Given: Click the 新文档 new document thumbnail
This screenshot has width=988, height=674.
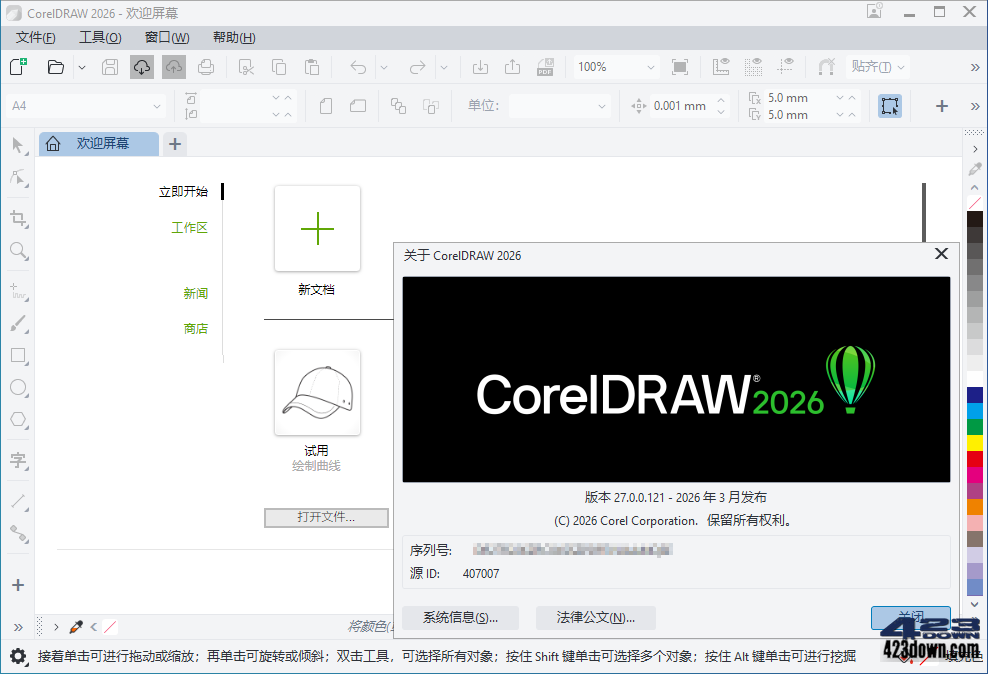Looking at the screenshot, I should [317, 228].
